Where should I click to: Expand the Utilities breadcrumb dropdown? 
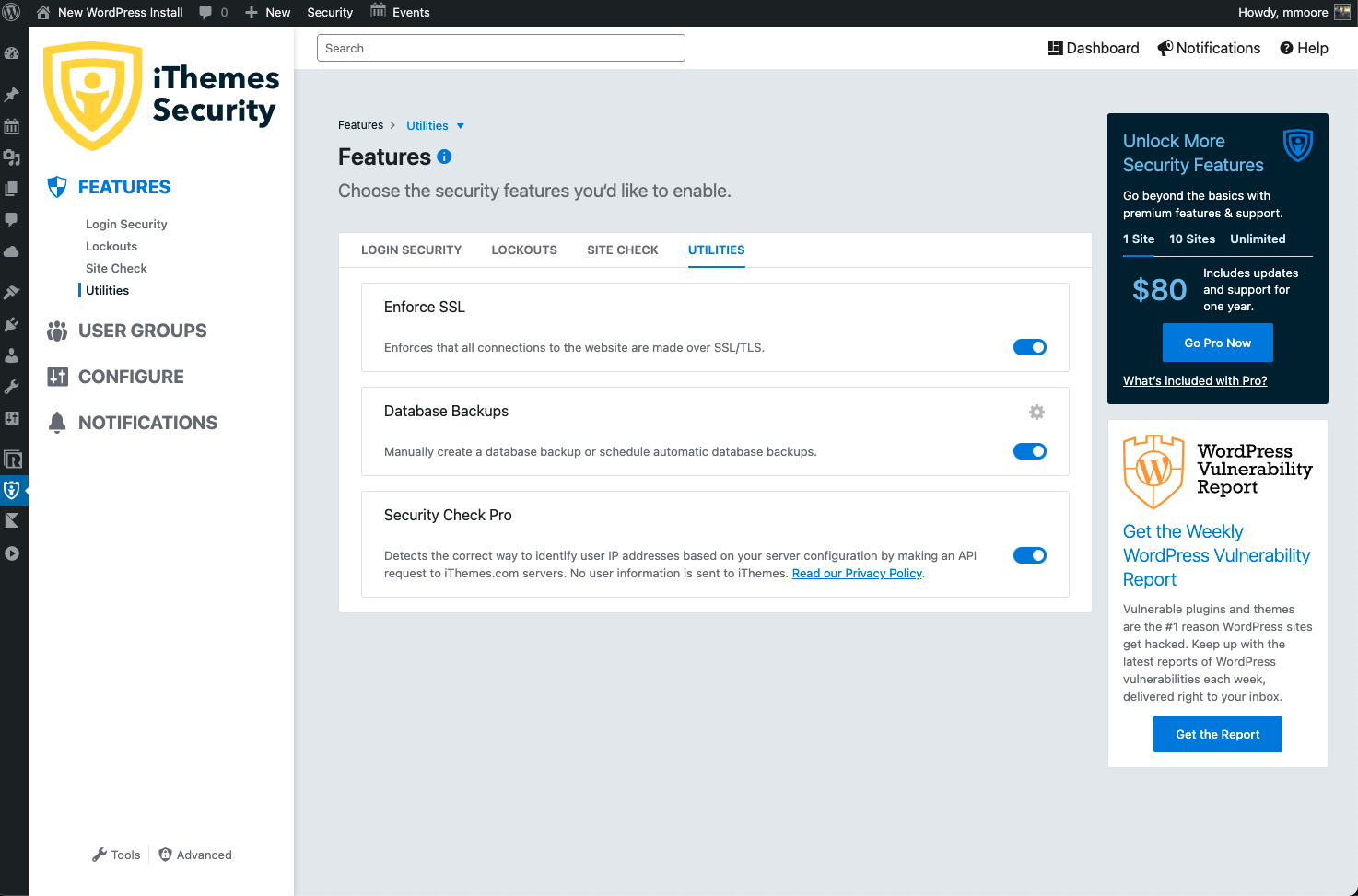pyautogui.click(x=436, y=125)
